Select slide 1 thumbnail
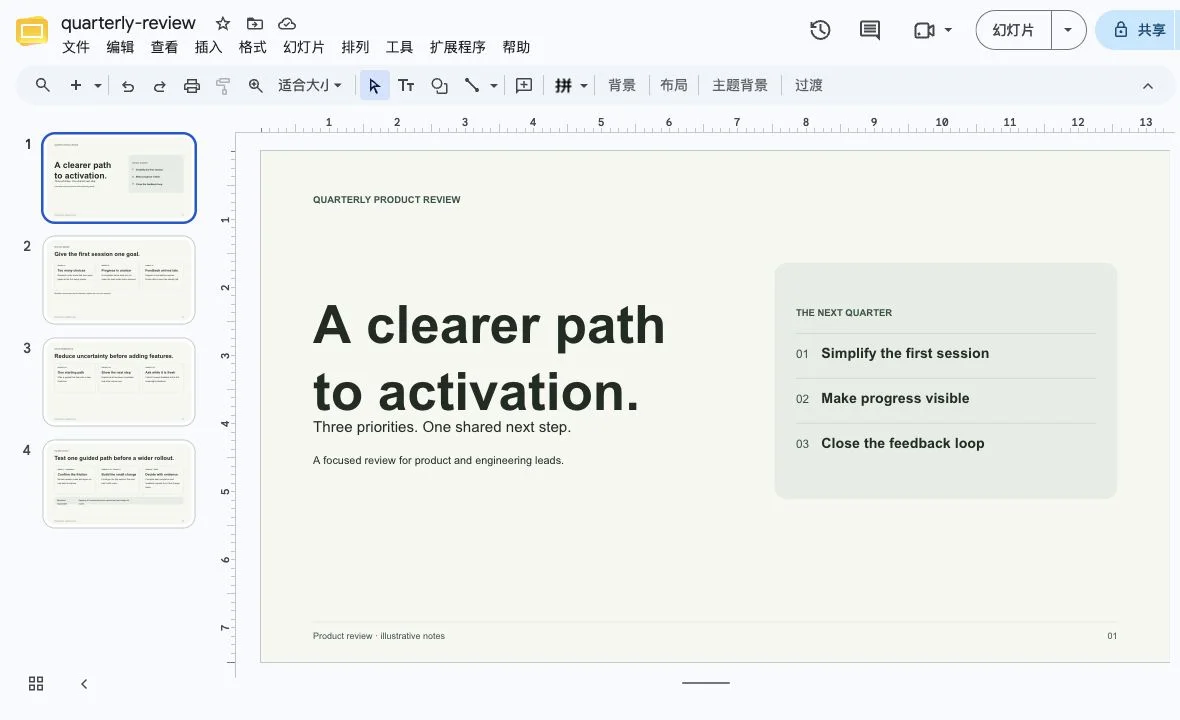 tap(119, 178)
